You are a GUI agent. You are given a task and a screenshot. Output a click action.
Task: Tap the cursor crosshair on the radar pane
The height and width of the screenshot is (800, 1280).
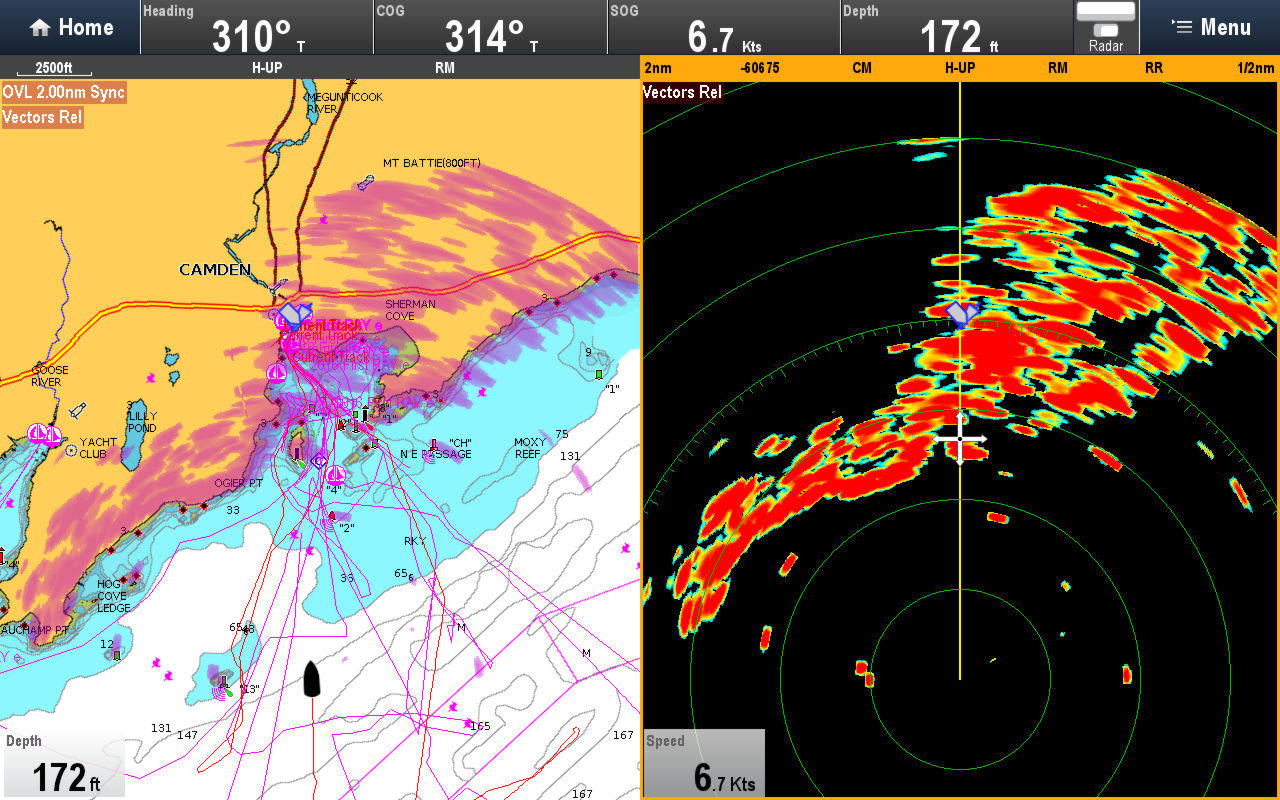[960, 440]
